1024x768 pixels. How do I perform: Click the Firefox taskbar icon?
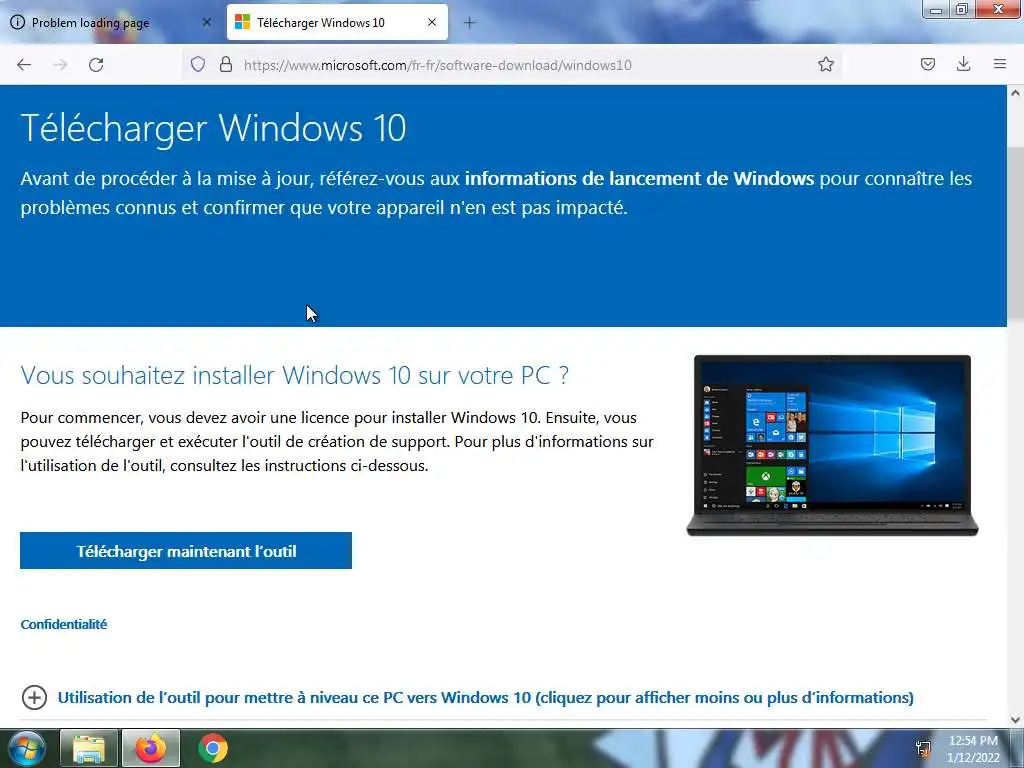(151, 748)
